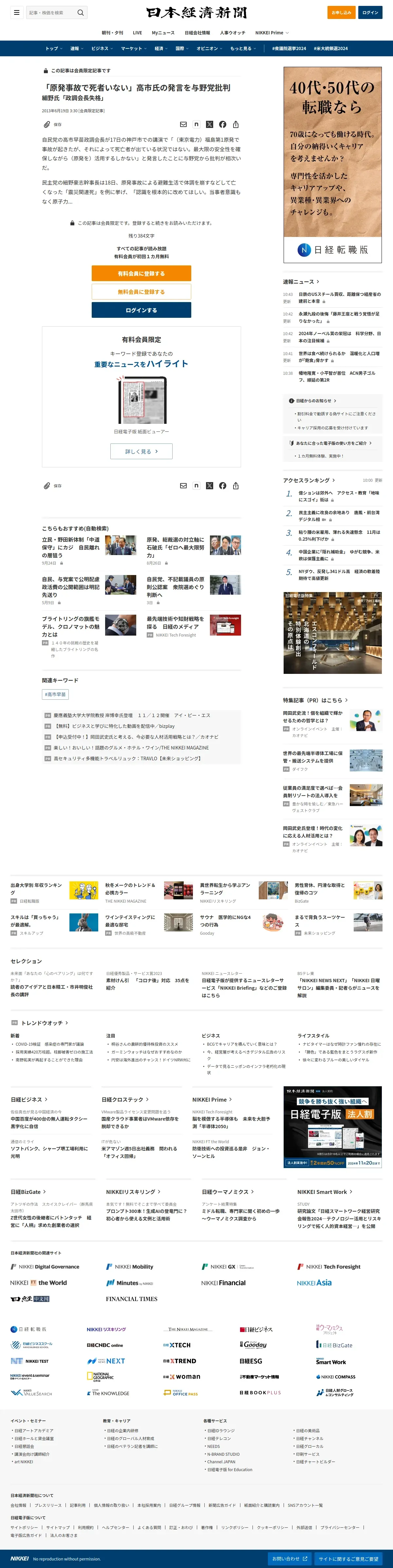393x1568 pixels.
Task: Share to Facebook icon under the article date
Action: tap(222, 124)
